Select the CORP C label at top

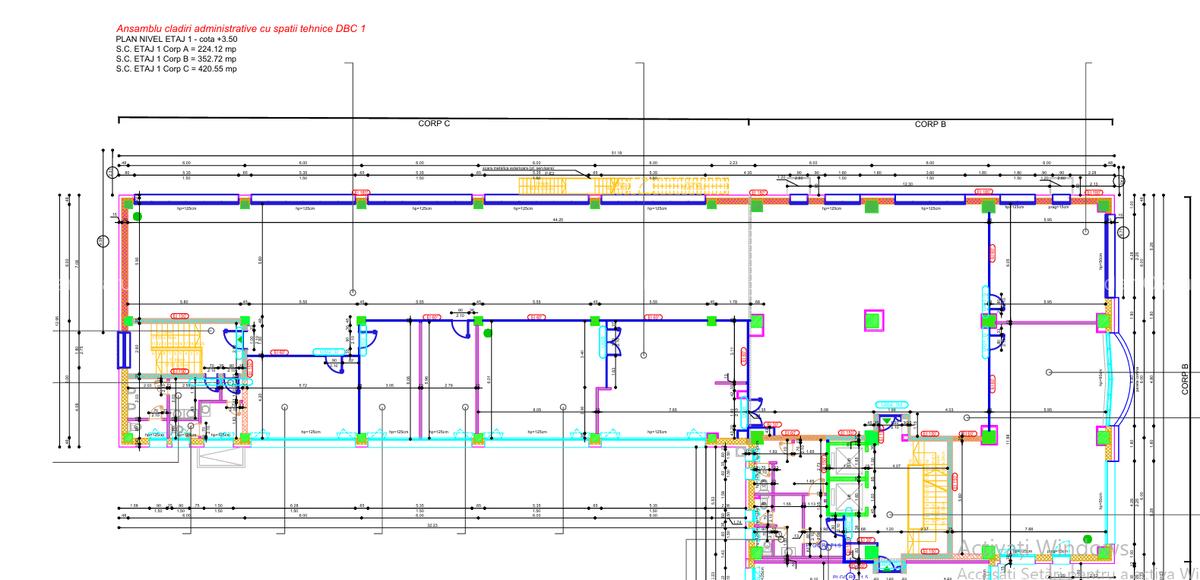click(x=434, y=124)
